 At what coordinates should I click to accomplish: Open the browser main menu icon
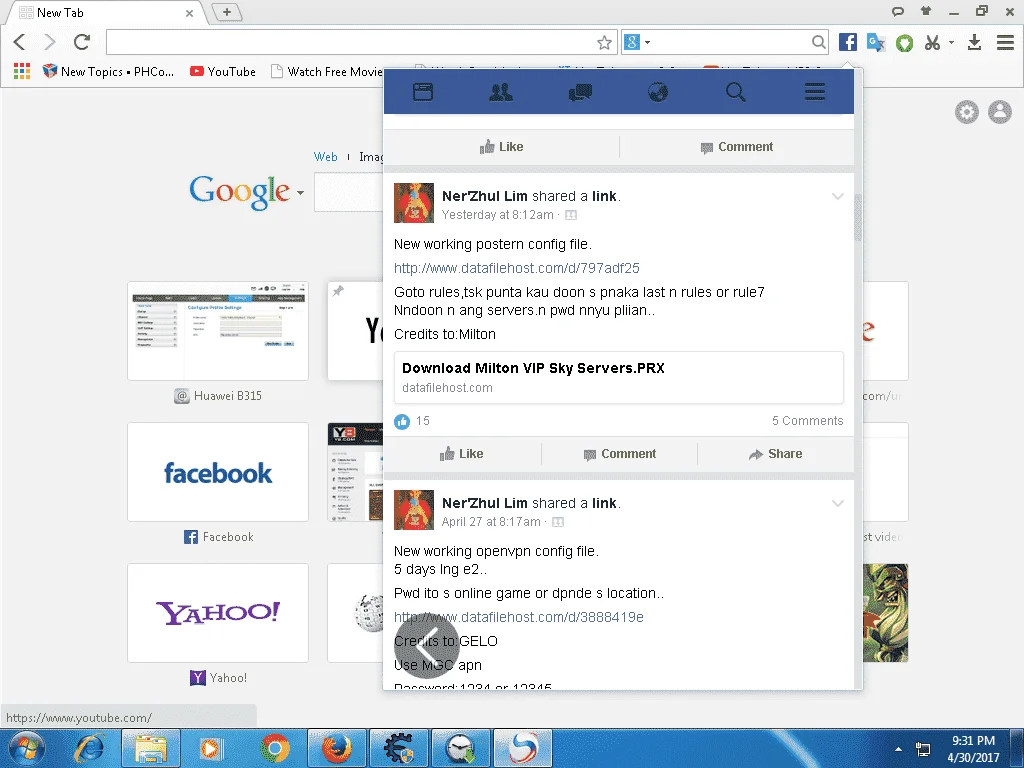click(1005, 42)
